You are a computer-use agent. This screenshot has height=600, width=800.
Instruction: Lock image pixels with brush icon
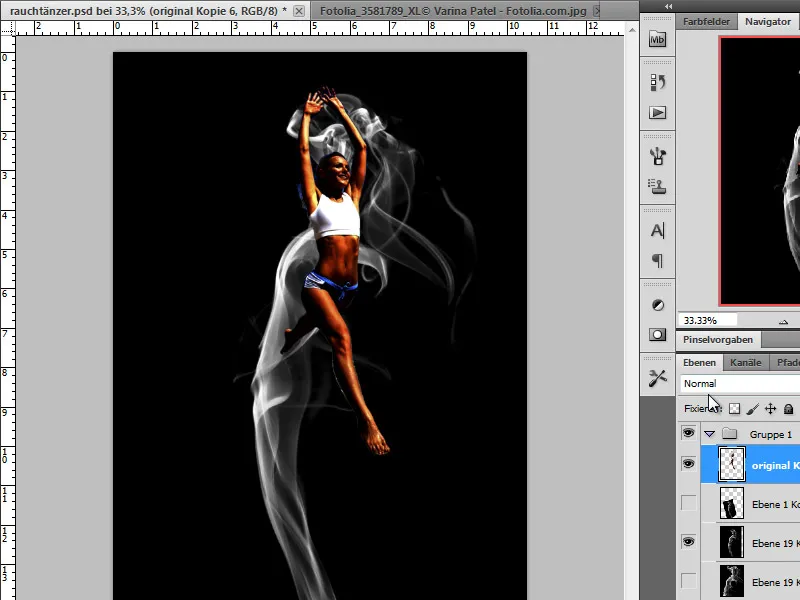(752, 409)
